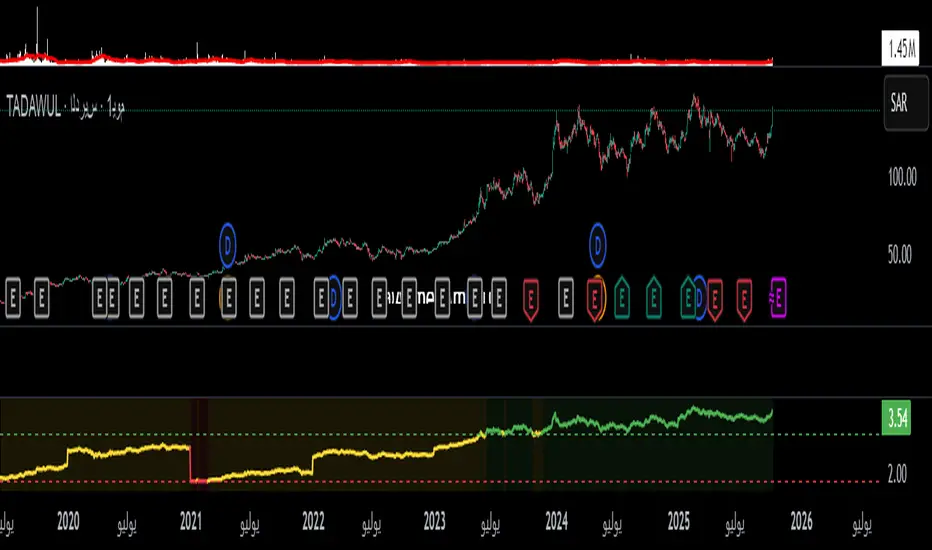The width and height of the screenshot is (932, 550).
Task: Open the gray E marker between two red ones
Action: click(566, 297)
